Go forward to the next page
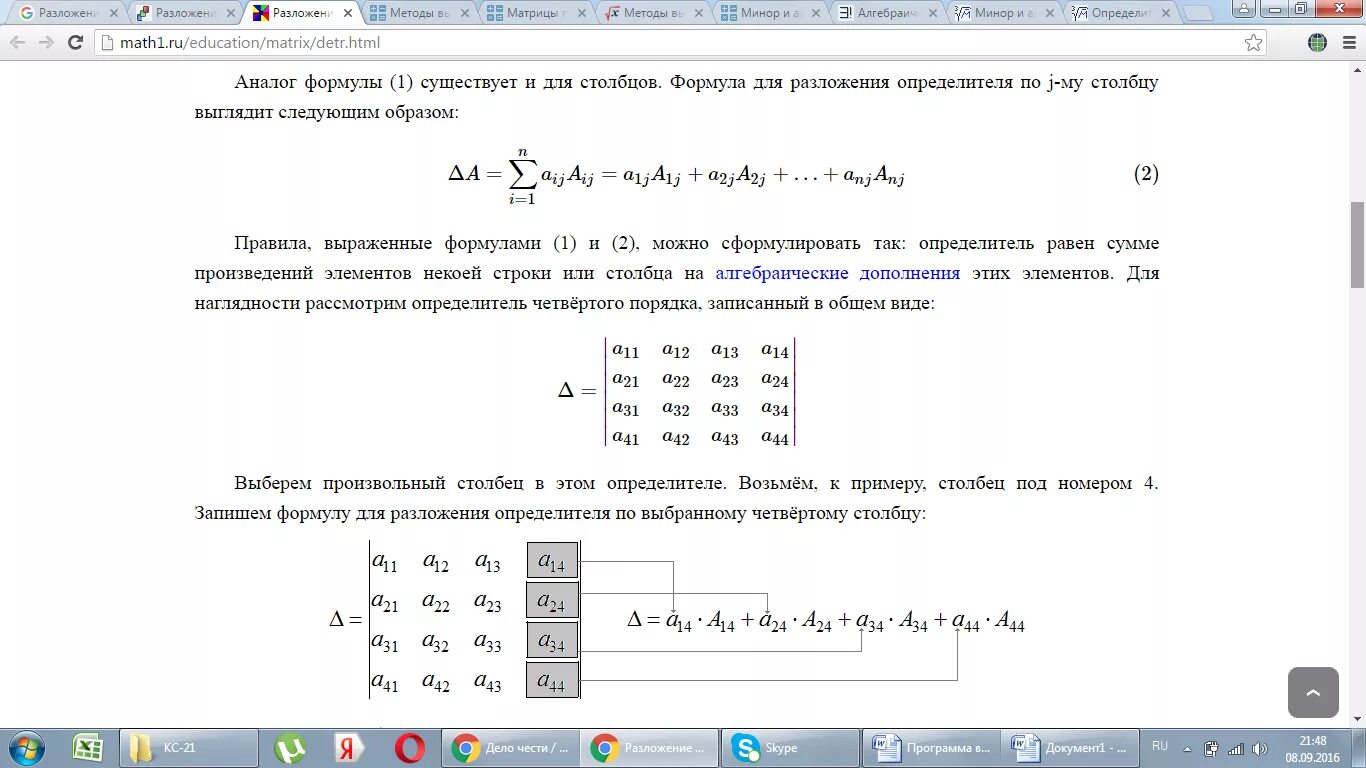The image size is (1366, 768). (47, 43)
